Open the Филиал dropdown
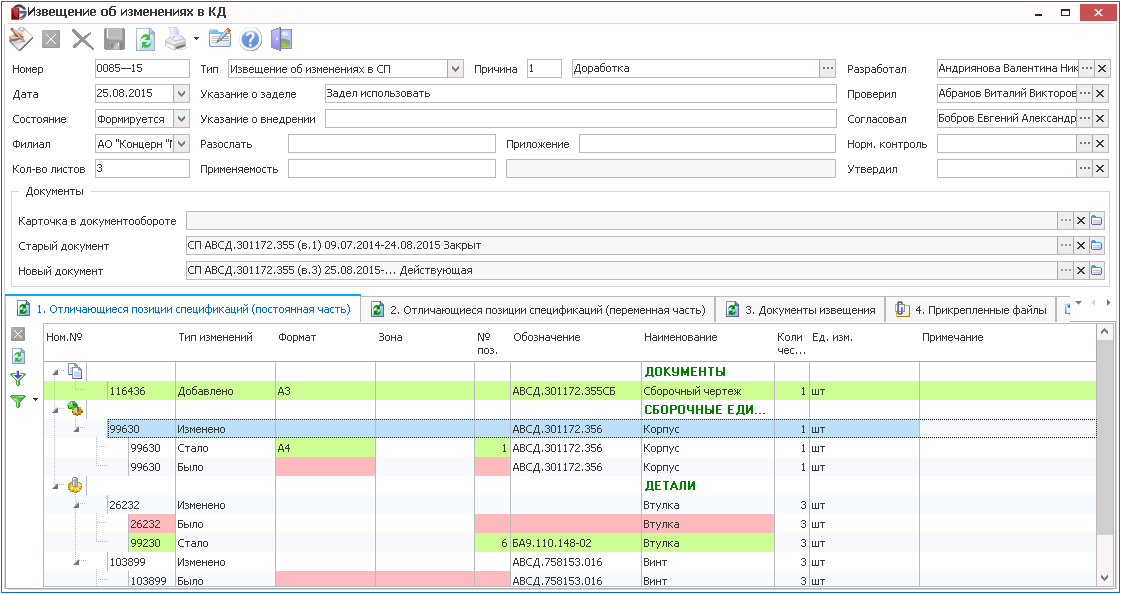 pyautogui.click(x=182, y=144)
